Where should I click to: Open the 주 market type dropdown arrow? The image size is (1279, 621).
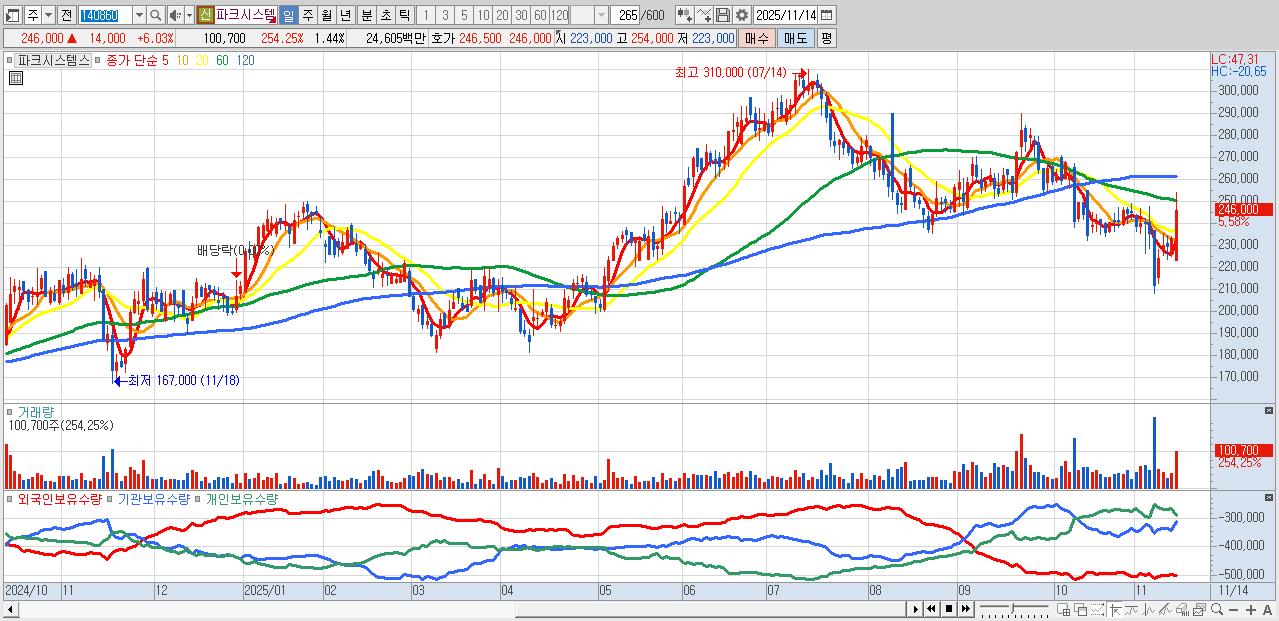[48, 15]
